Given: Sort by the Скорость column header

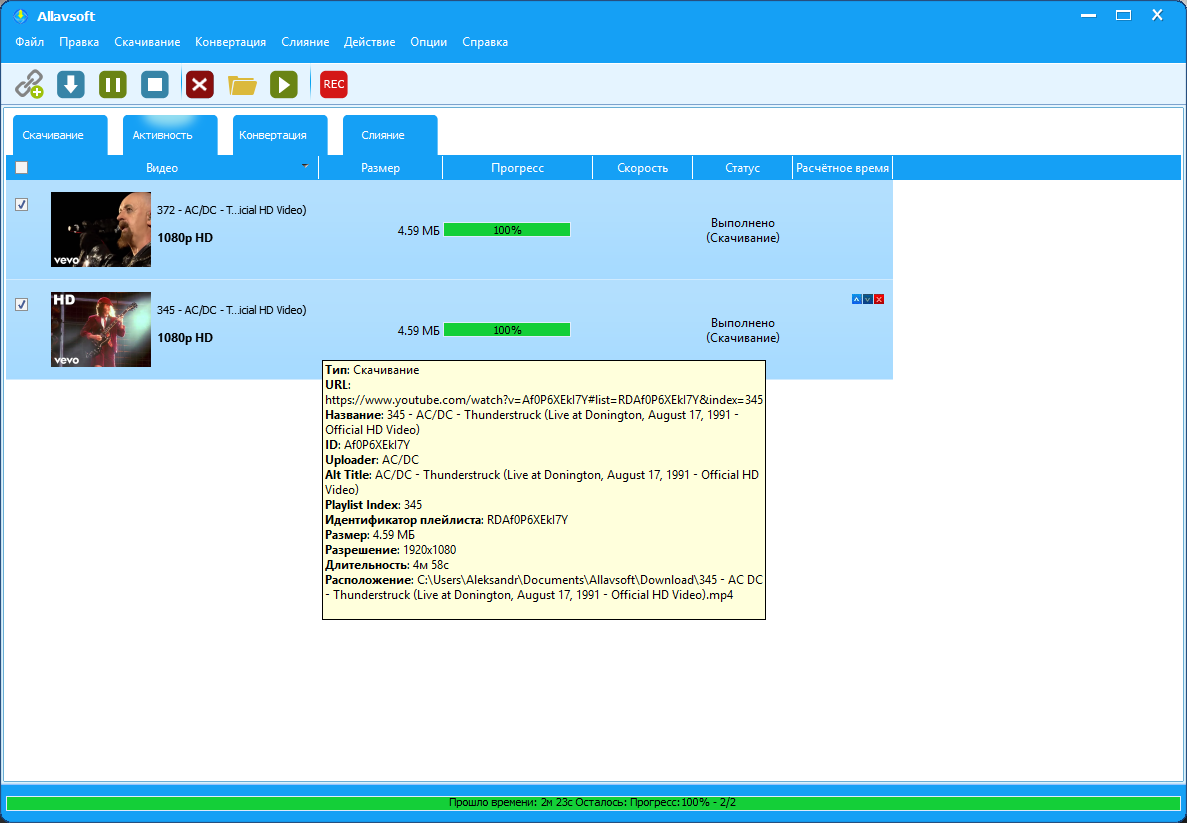Looking at the screenshot, I should pos(643,167).
